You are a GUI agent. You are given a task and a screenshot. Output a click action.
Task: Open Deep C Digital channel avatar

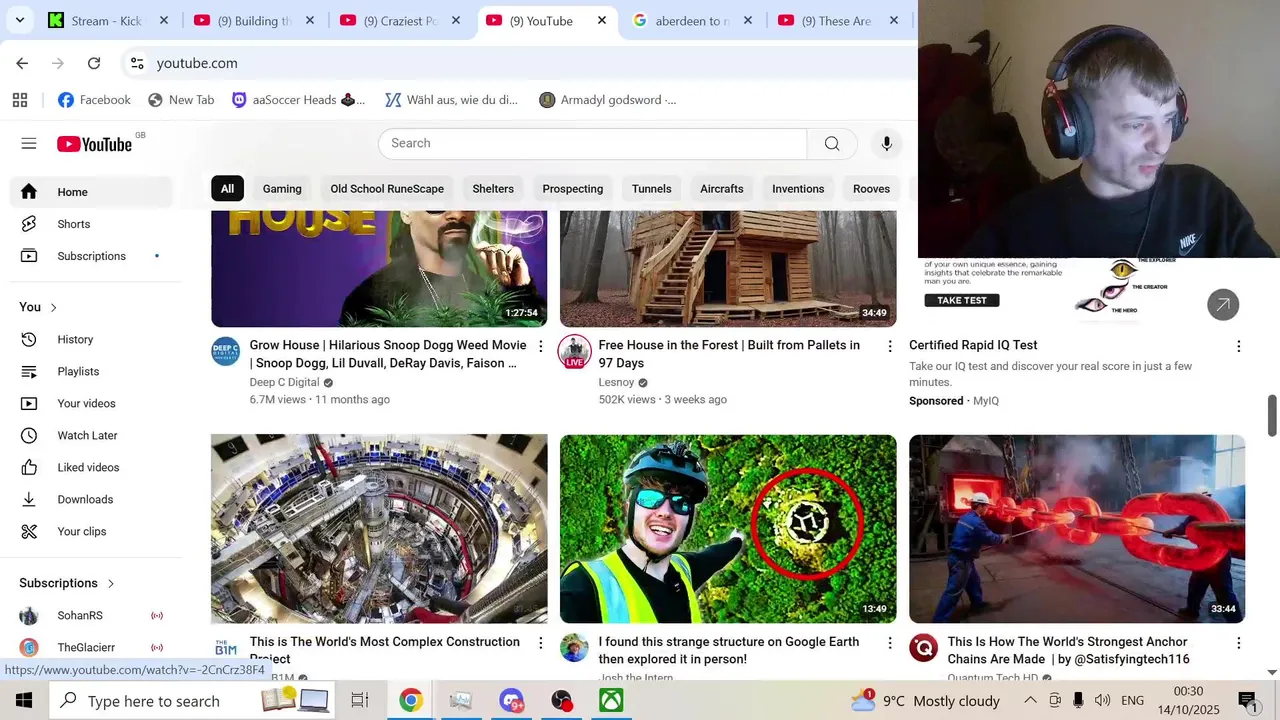(226, 352)
